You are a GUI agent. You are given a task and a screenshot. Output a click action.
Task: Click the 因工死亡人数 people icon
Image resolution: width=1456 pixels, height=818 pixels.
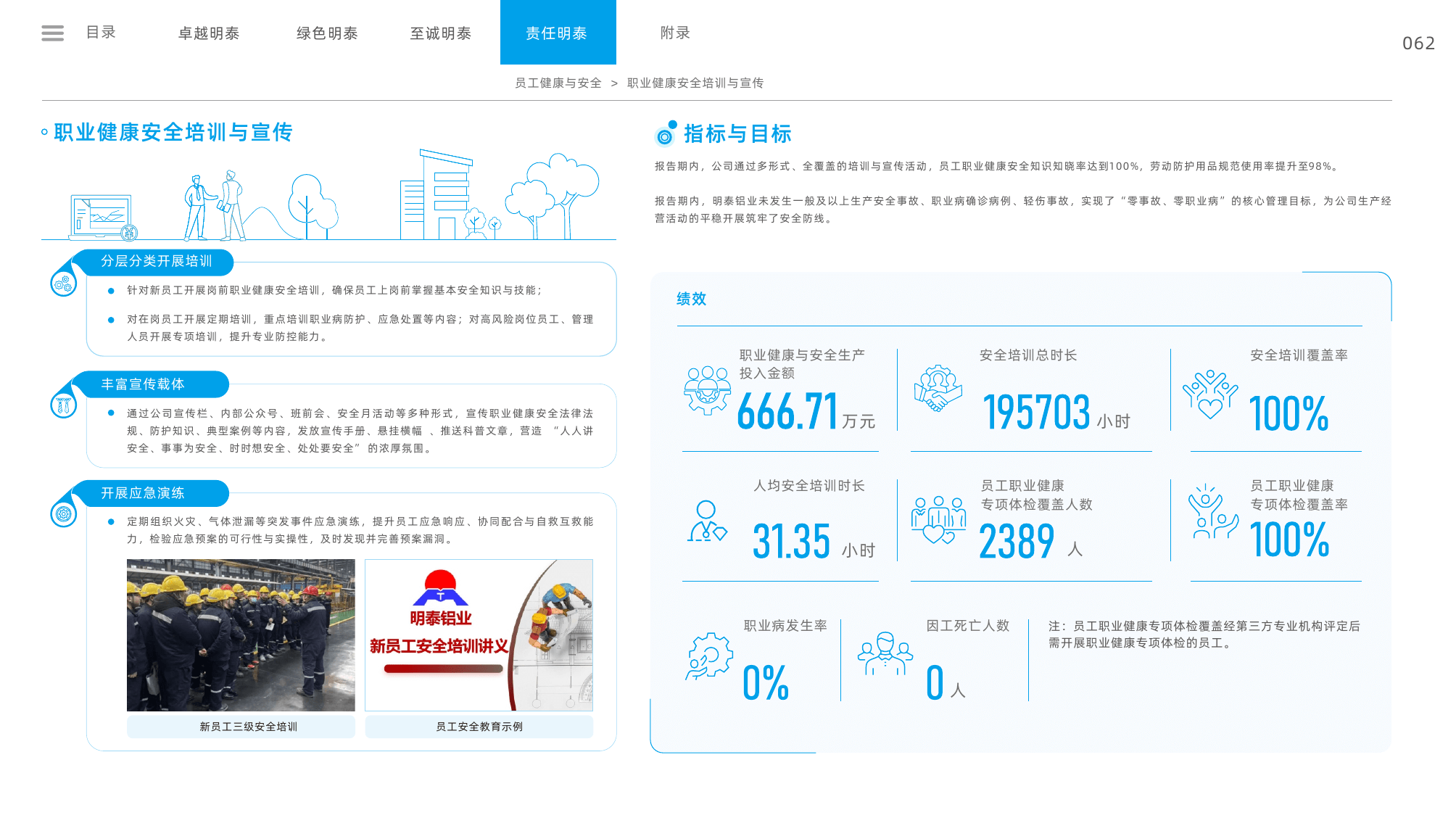coord(885,653)
